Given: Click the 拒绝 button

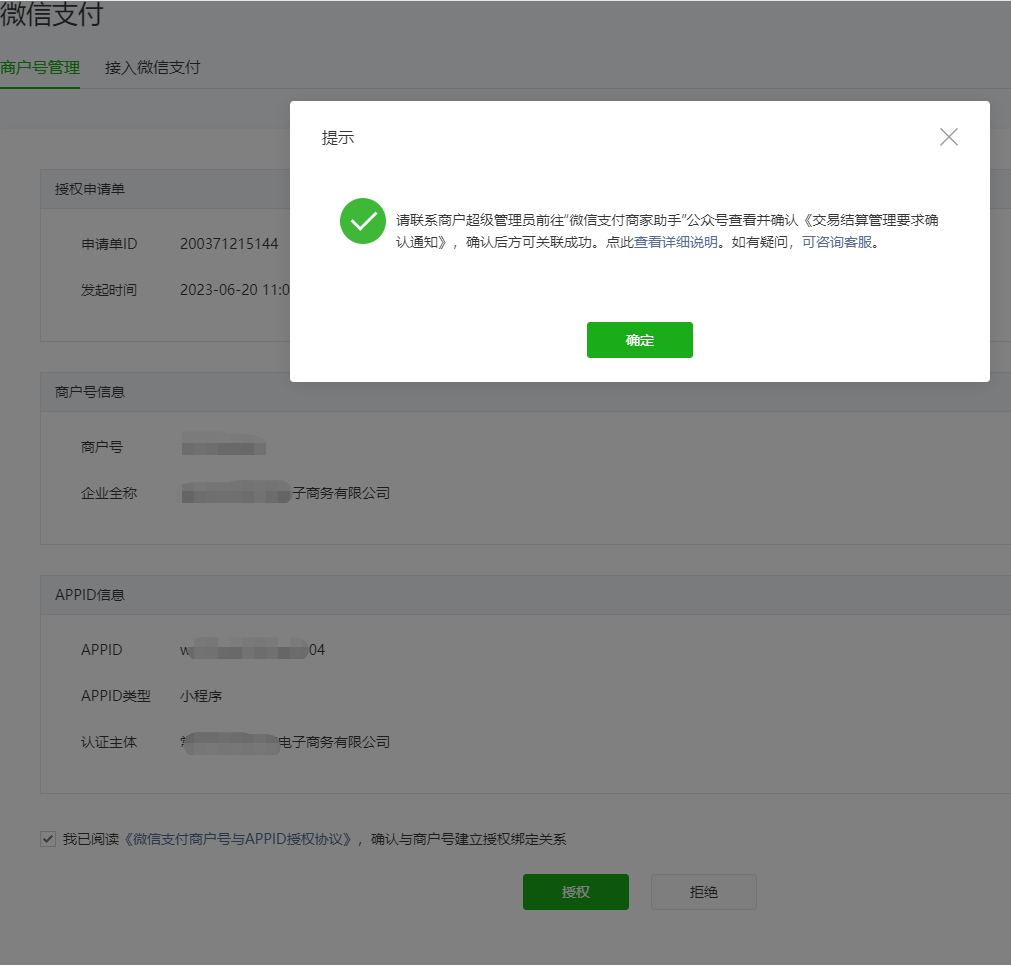Looking at the screenshot, I should (703, 892).
